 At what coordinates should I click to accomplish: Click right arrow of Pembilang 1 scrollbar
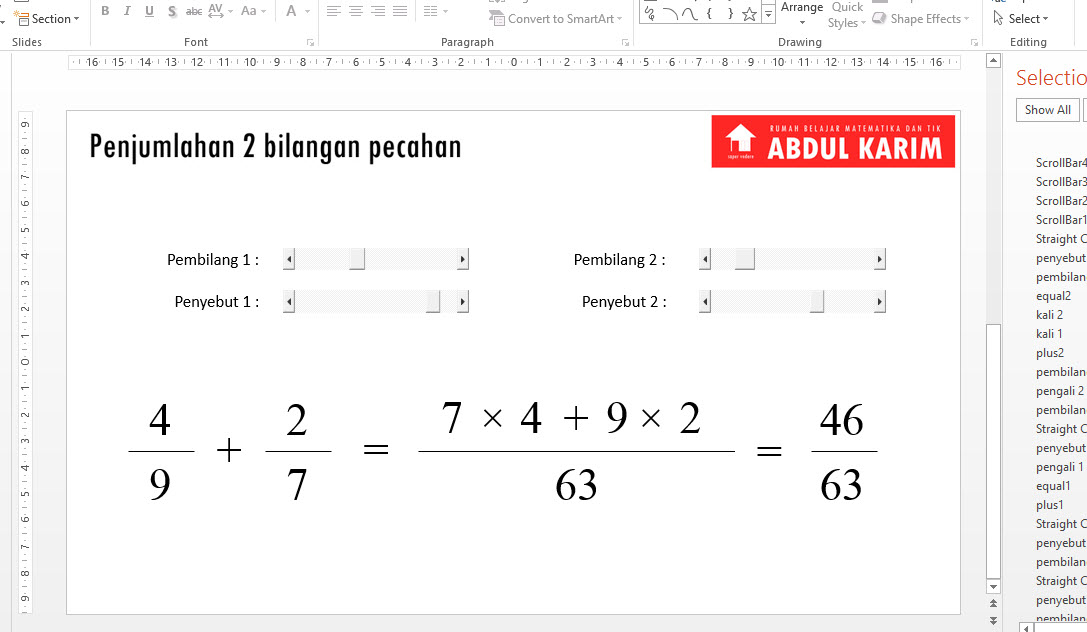(x=462, y=260)
